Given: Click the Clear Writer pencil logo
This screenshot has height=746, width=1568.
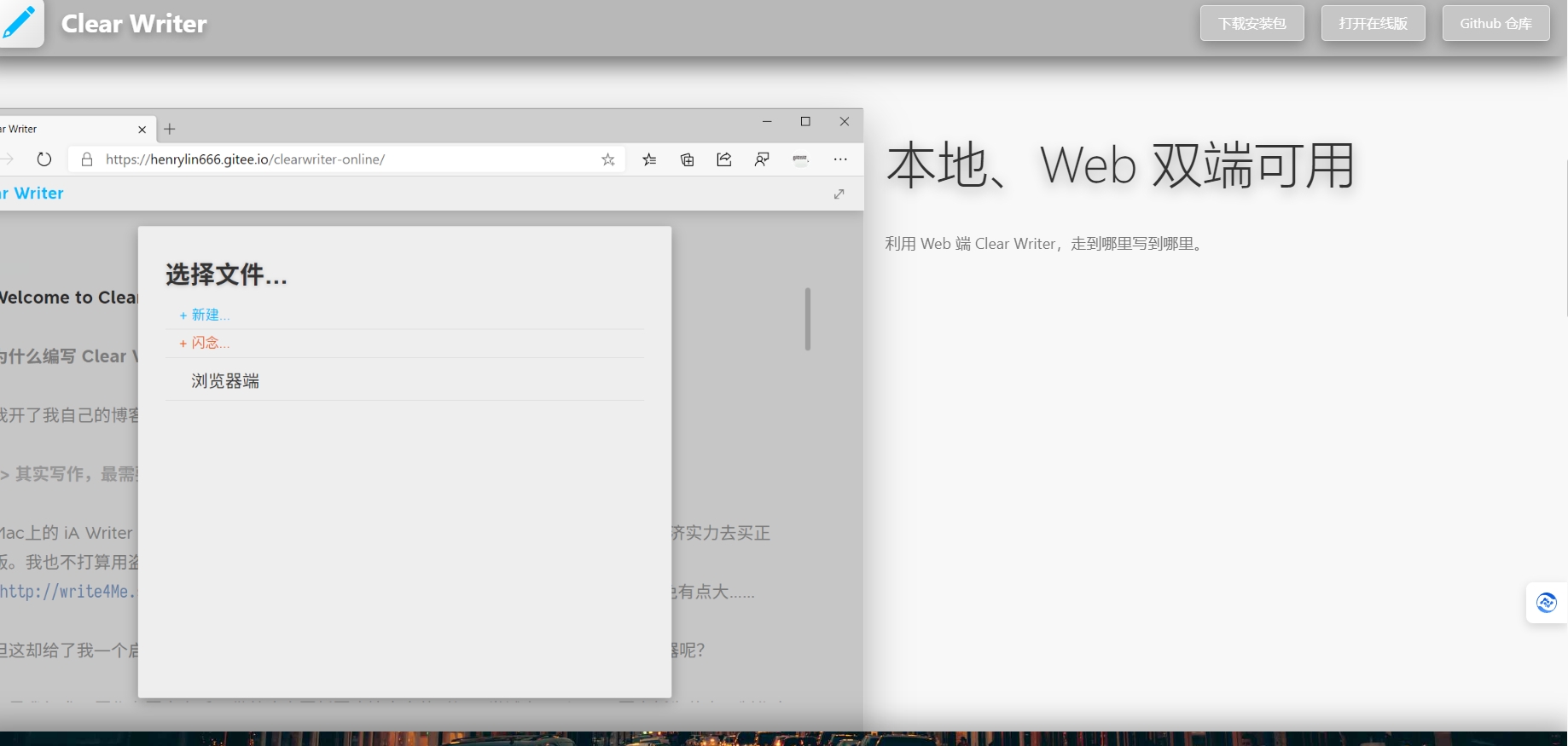Looking at the screenshot, I should tap(19, 22).
